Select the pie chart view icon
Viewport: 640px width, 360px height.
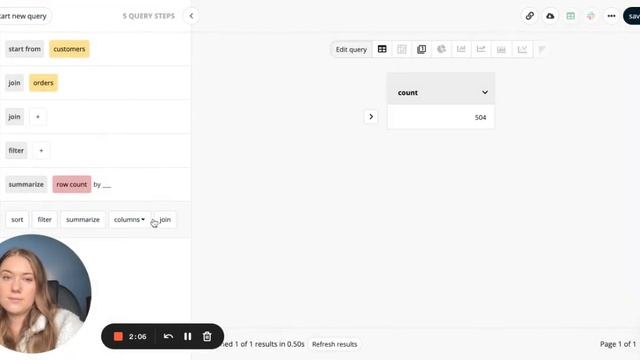pos(441,49)
